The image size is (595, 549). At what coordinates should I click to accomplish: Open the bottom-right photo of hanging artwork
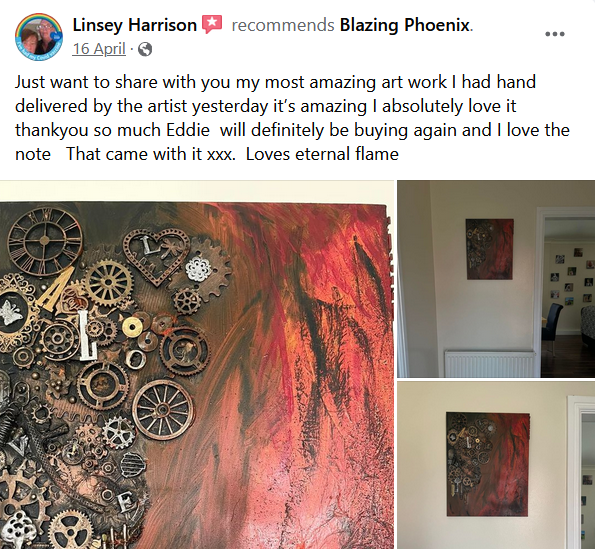click(496, 466)
